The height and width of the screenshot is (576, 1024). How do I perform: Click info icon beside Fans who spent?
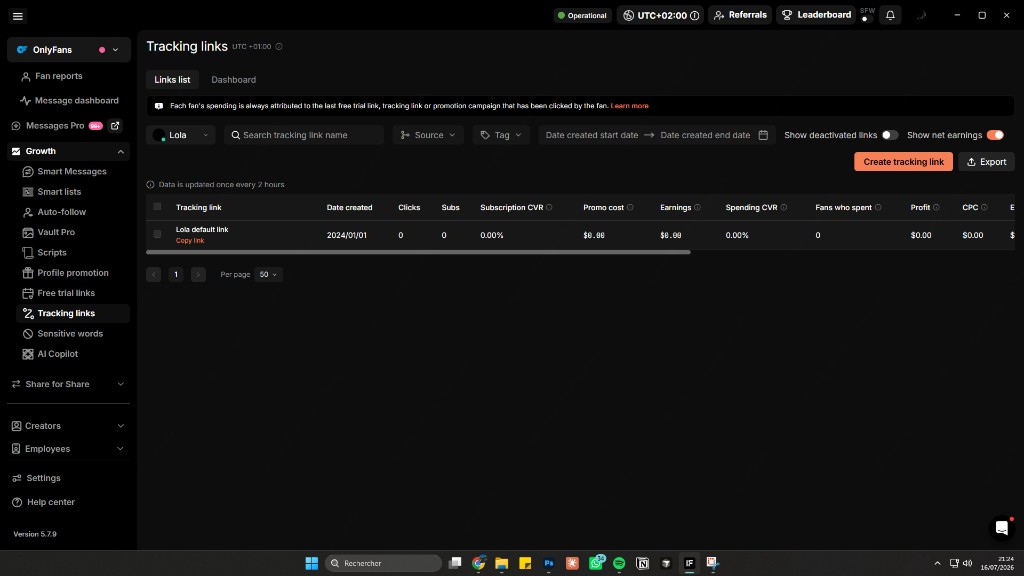click(878, 208)
